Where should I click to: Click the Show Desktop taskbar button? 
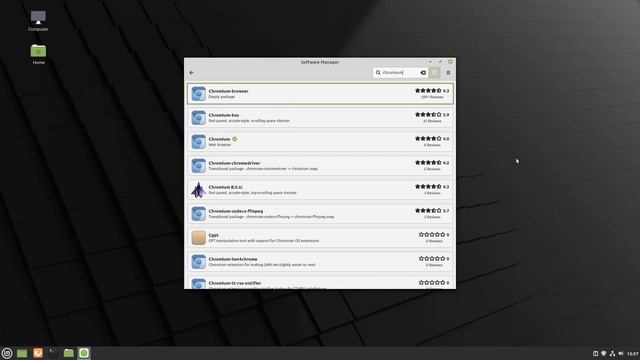[22, 353]
